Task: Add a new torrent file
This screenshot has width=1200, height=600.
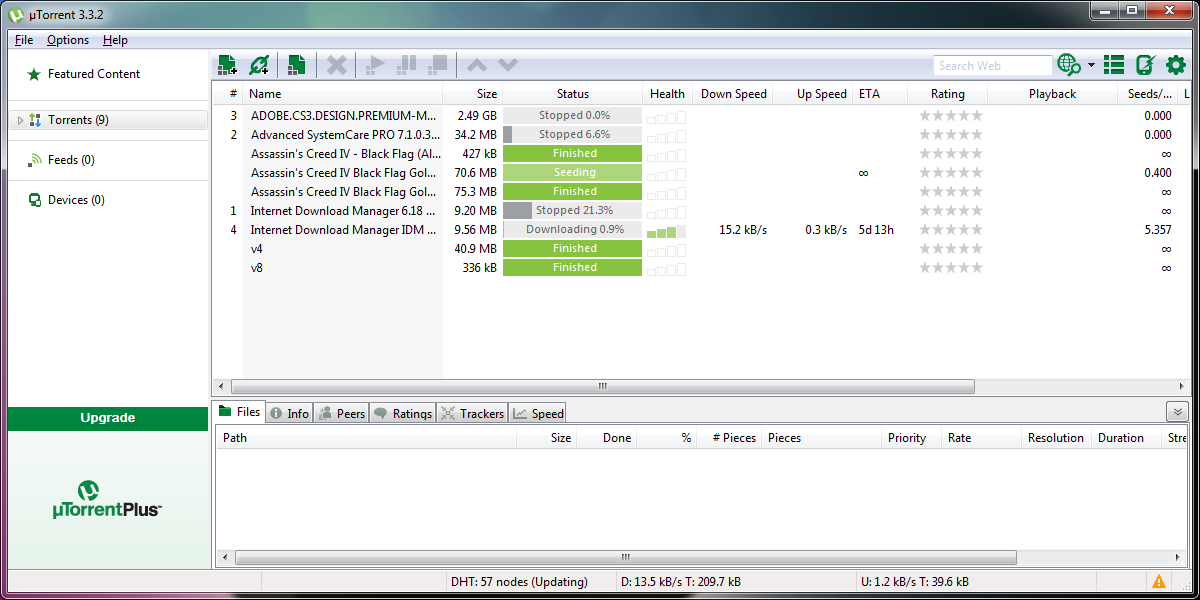Action: click(x=227, y=64)
